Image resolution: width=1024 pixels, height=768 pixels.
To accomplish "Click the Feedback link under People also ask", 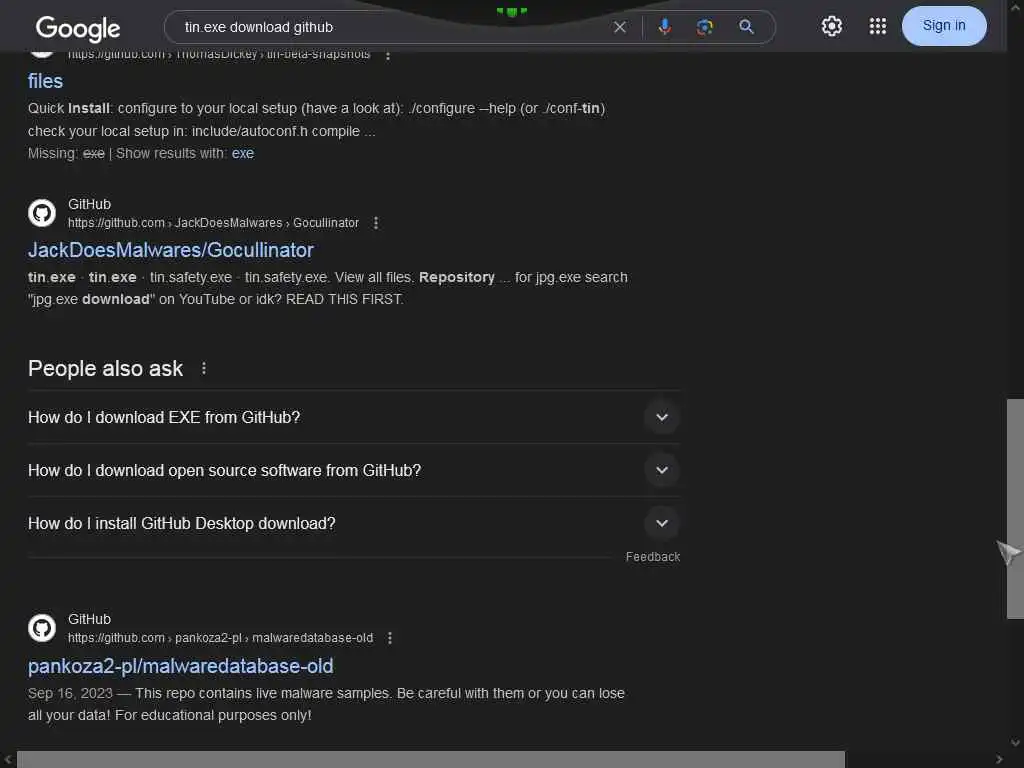I will point(652,557).
